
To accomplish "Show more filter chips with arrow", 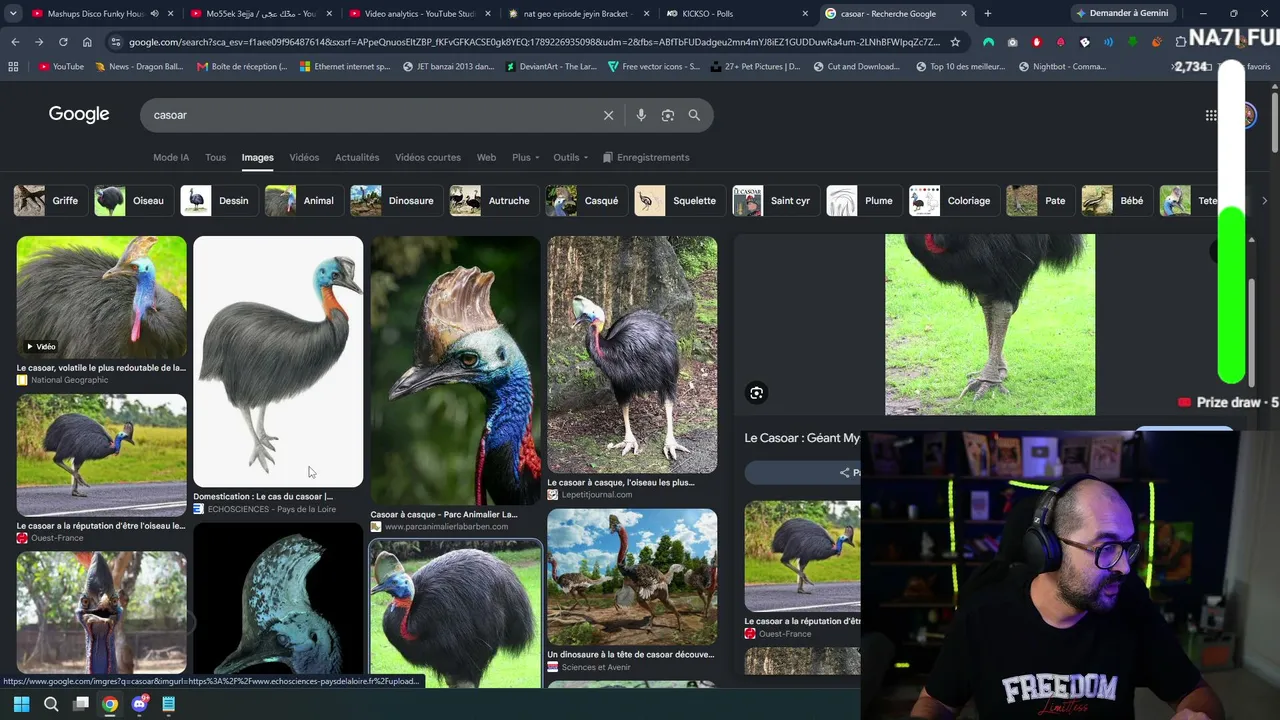I will pyautogui.click(x=1264, y=200).
